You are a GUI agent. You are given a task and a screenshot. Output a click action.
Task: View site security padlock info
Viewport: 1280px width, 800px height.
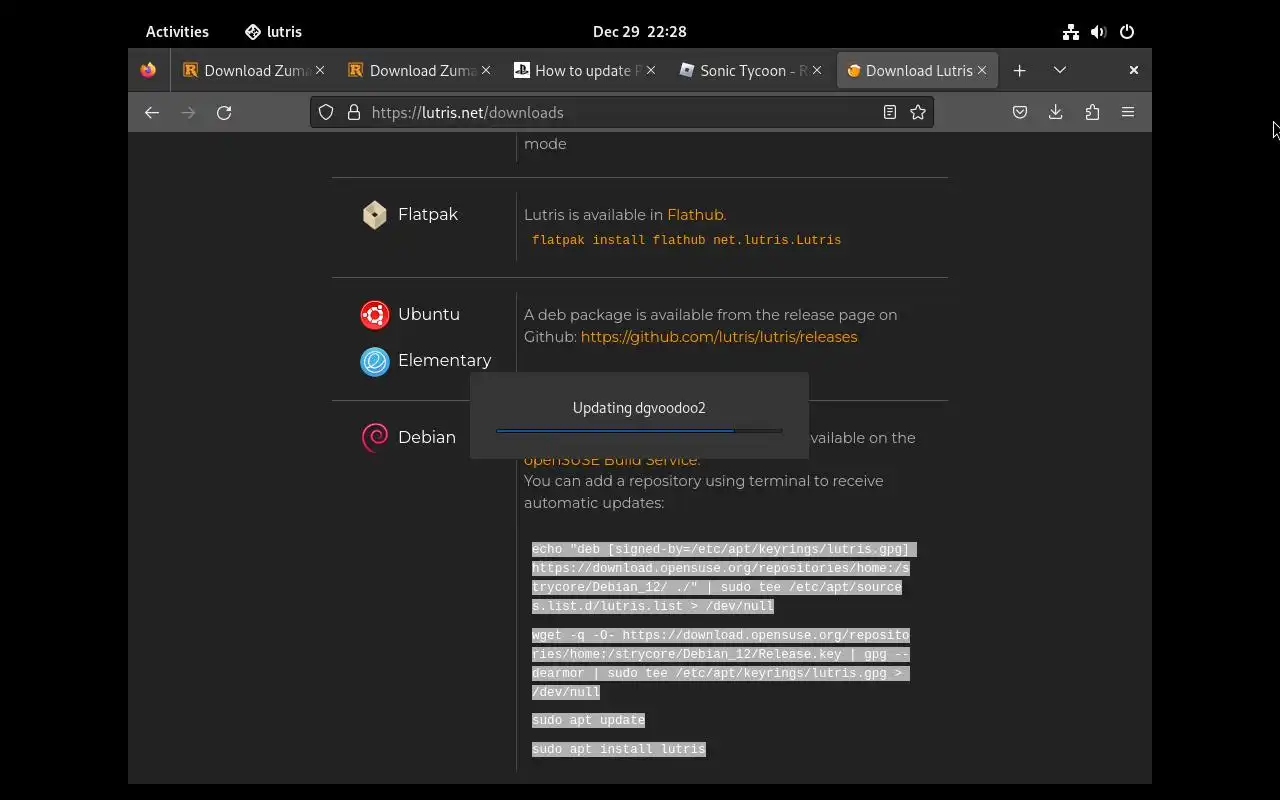353,112
